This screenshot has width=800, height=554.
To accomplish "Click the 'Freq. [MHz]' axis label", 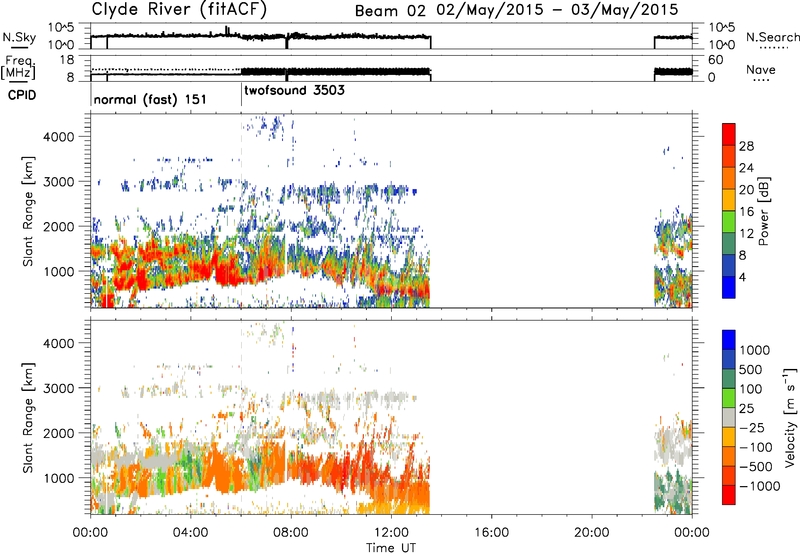I will tap(19, 67).
